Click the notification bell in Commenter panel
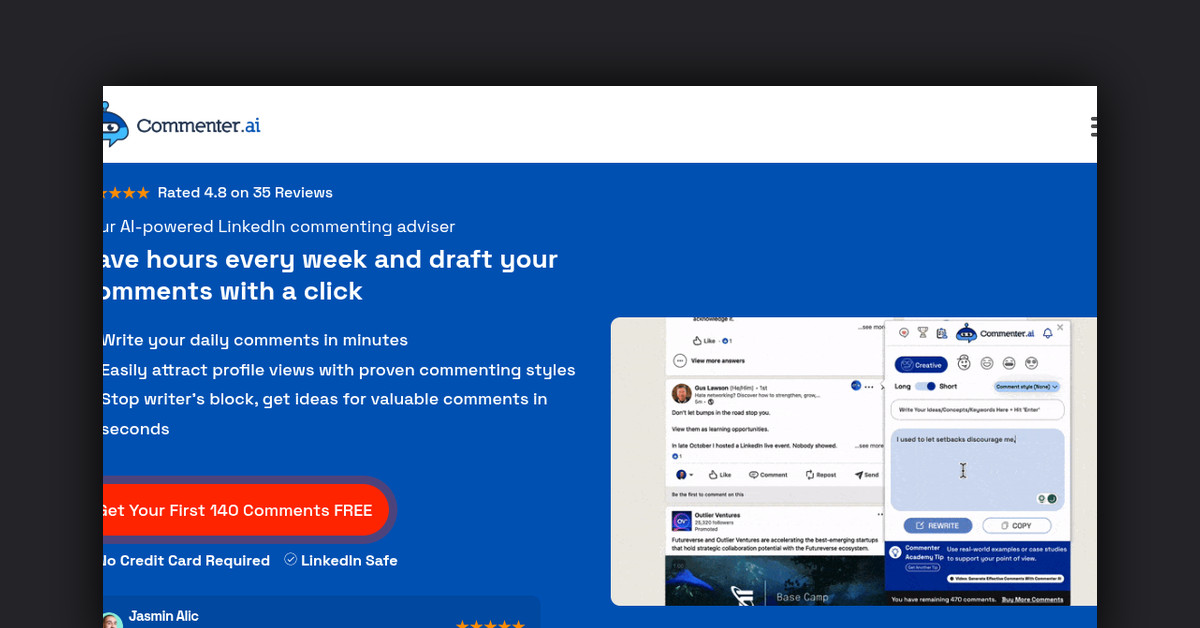Image resolution: width=1200 pixels, height=628 pixels. click(1047, 333)
